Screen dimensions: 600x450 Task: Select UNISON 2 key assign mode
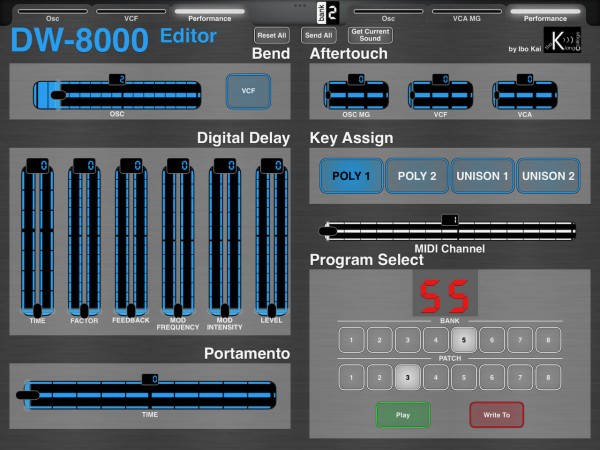click(548, 176)
